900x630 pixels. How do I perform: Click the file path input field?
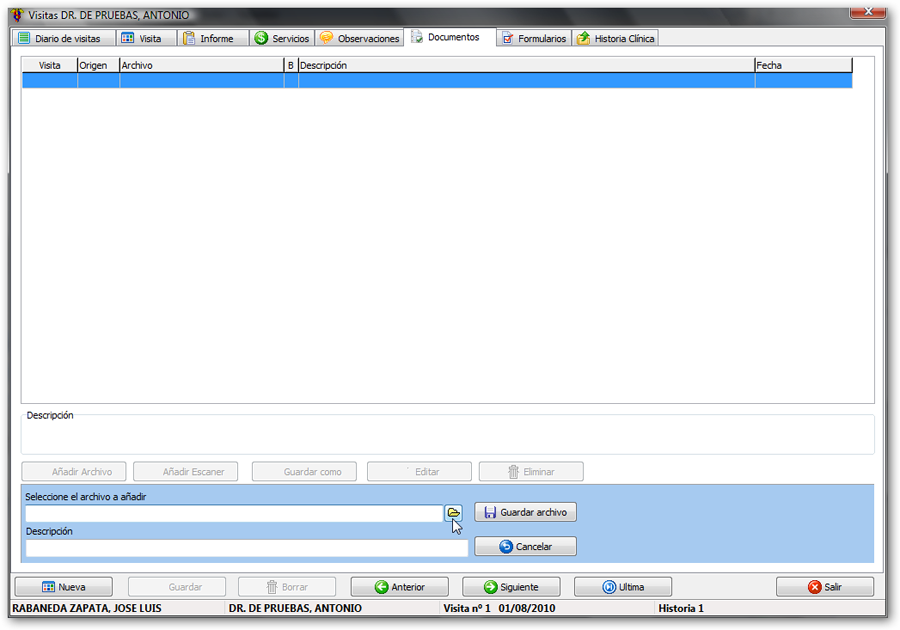[x=233, y=513]
